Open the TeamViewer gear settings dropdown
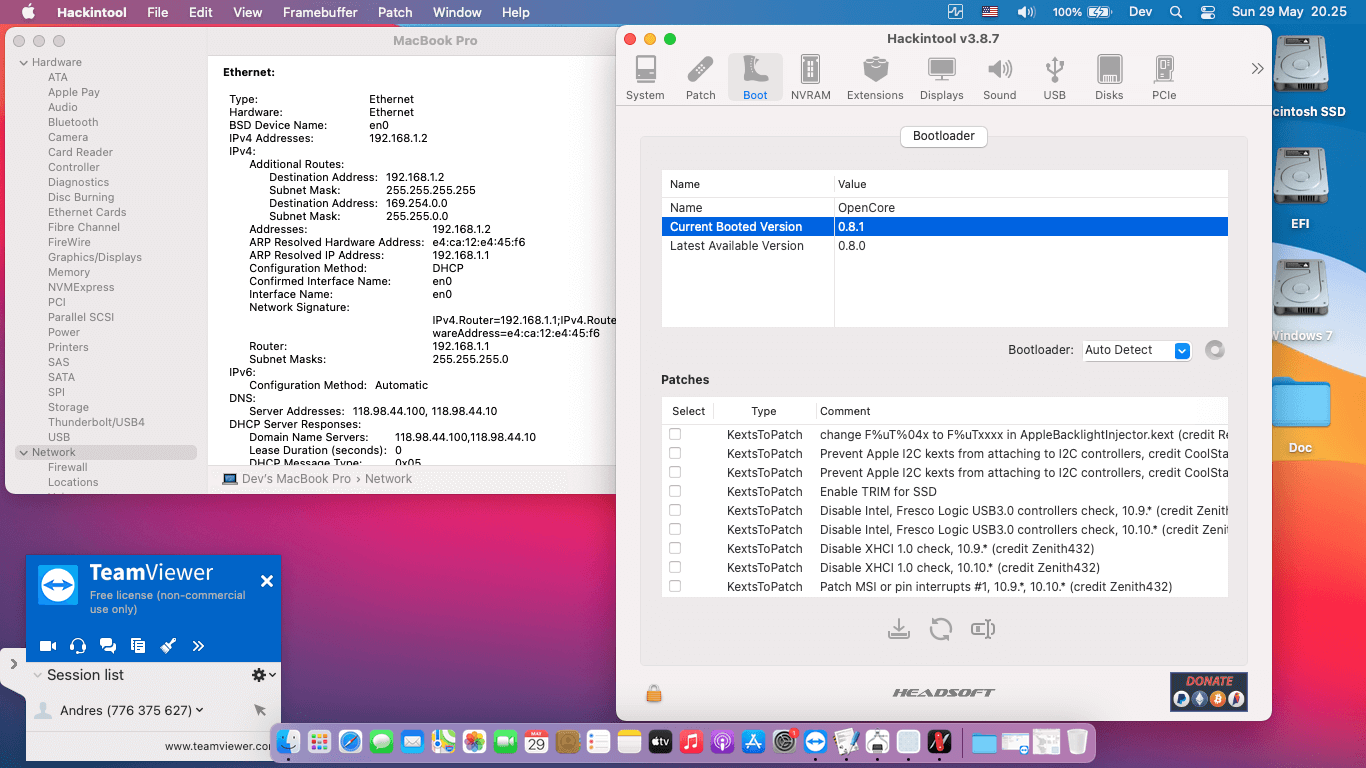The height and width of the screenshot is (768, 1366). click(263, 675)
